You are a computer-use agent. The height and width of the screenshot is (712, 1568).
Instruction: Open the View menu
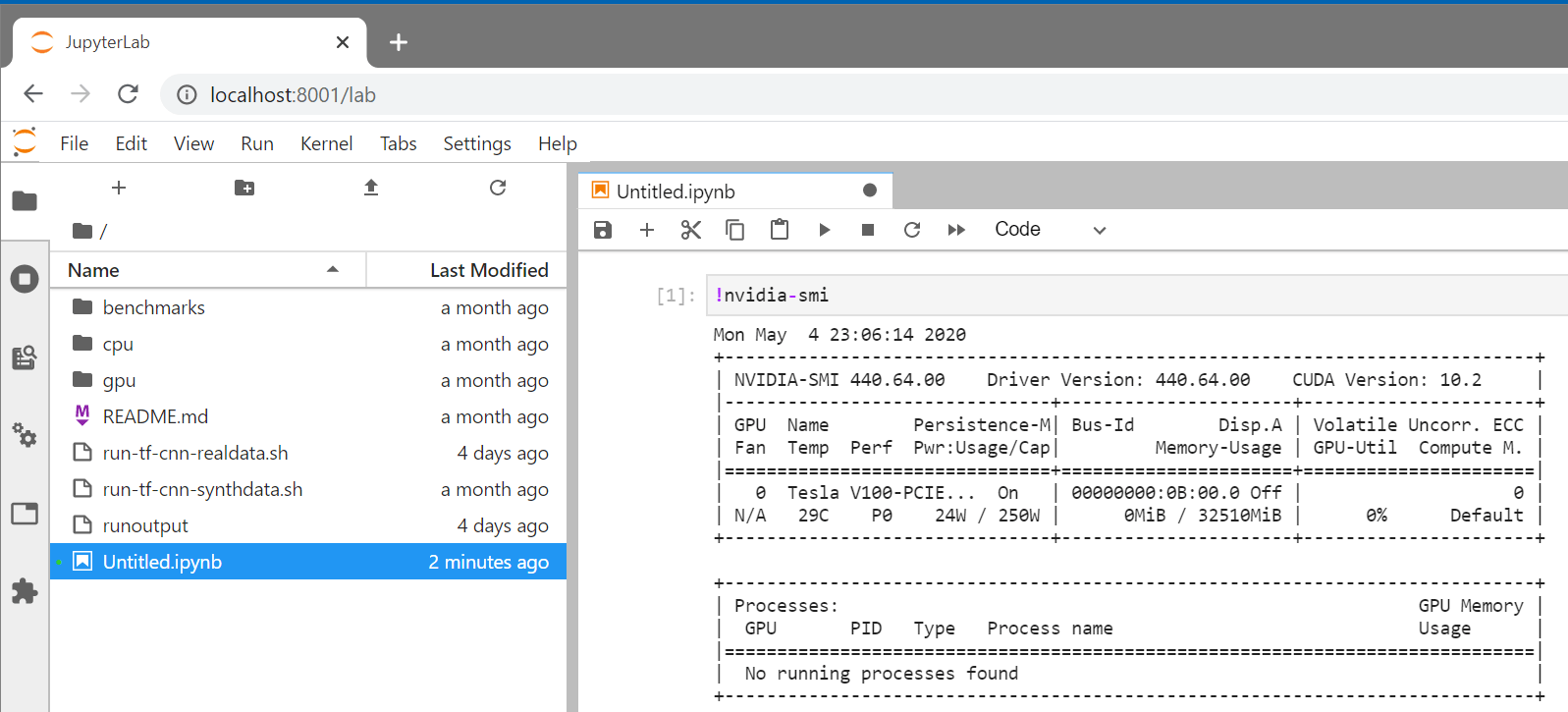coord(194,143)
